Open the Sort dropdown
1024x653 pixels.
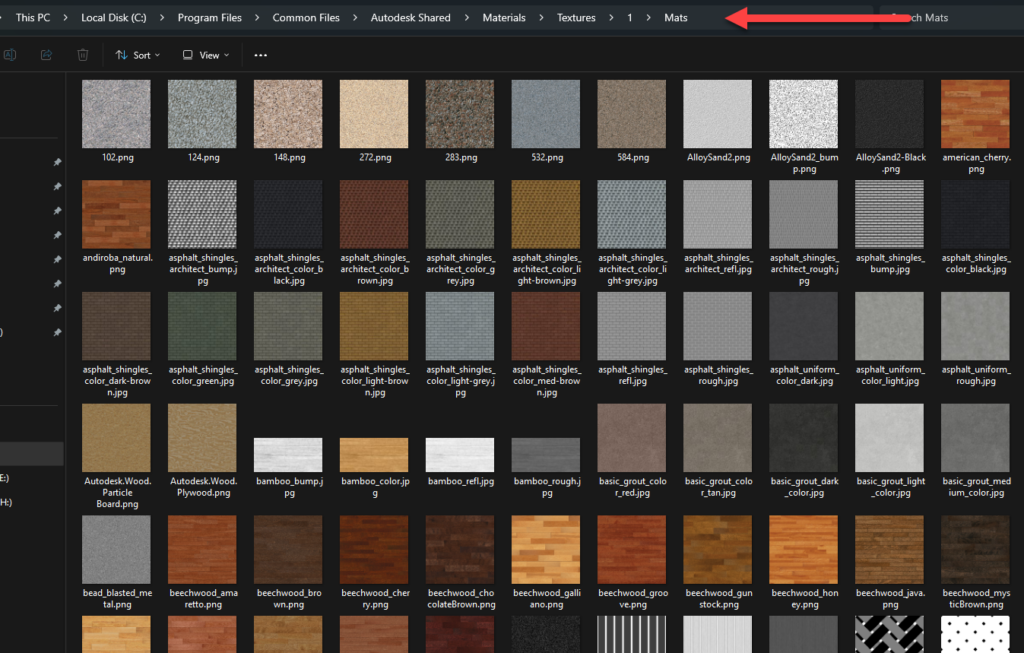138,56
